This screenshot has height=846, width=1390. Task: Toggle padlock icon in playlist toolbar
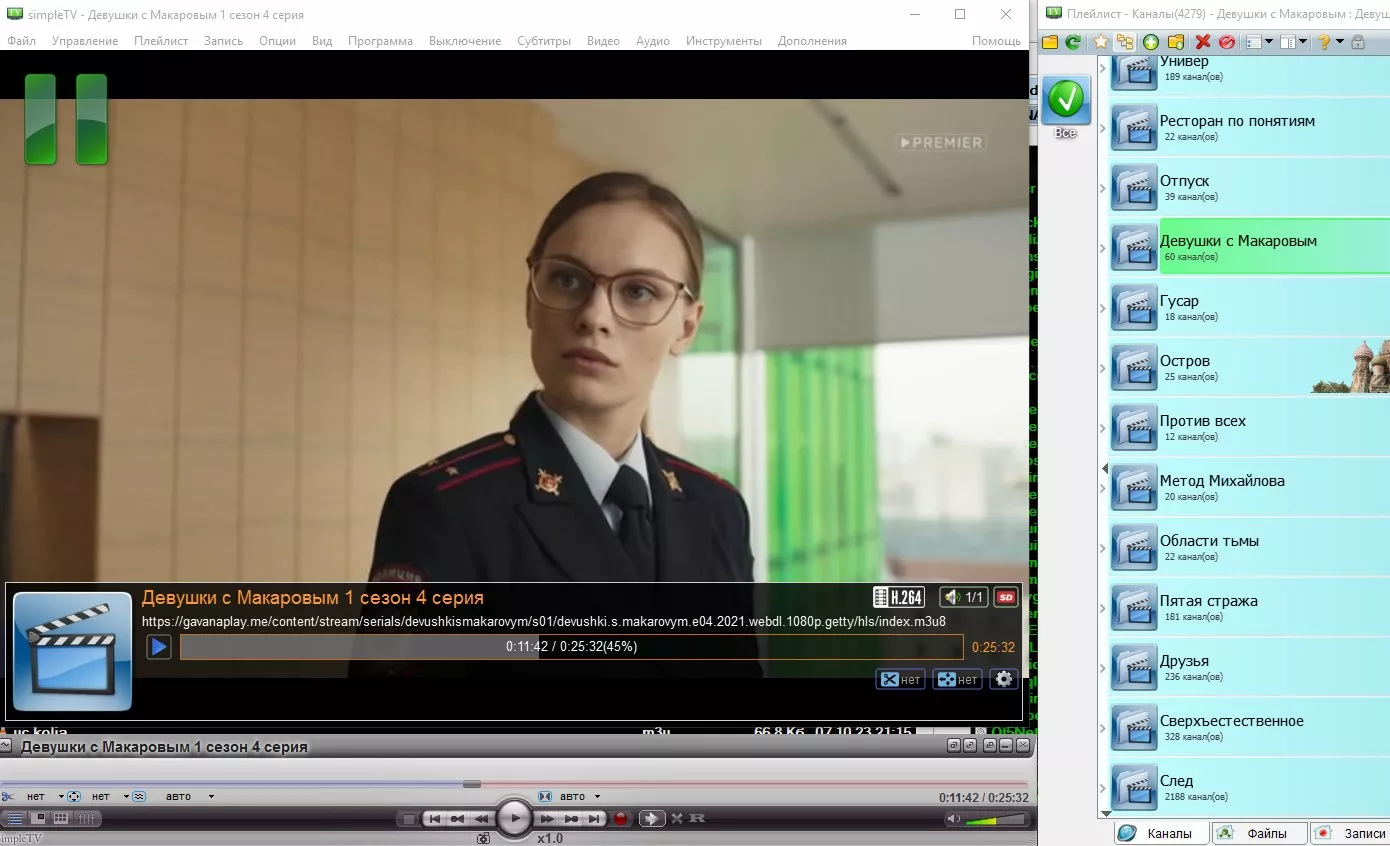click(1358, 42)
